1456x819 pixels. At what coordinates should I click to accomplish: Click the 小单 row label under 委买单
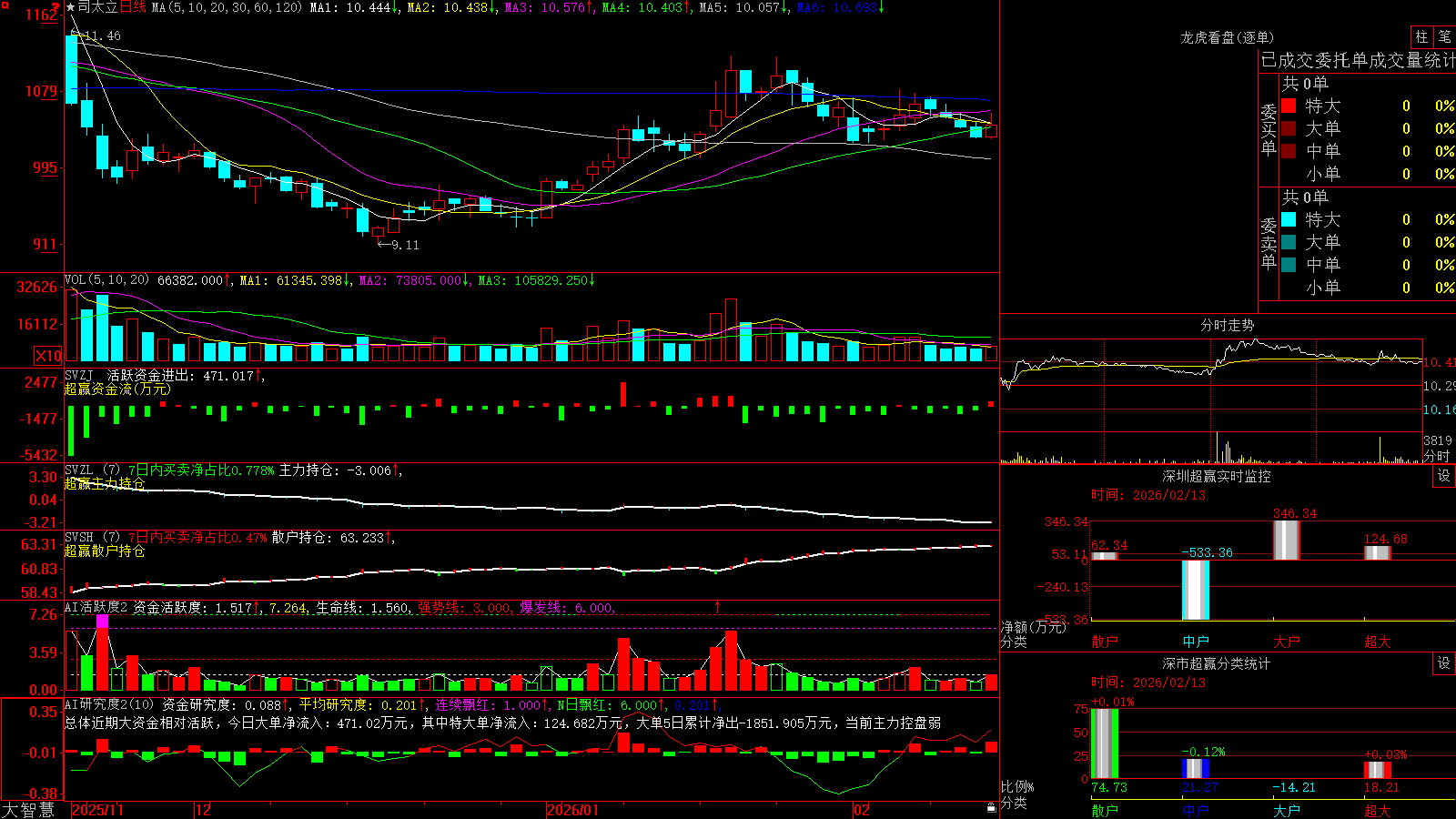1323,173
